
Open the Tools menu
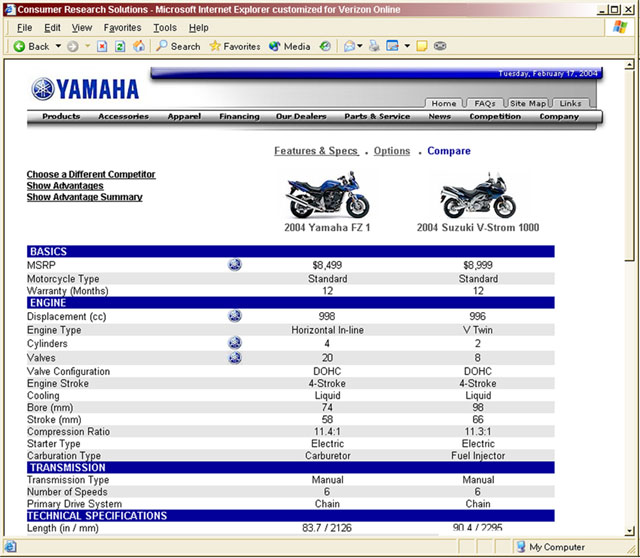[165, 28]
